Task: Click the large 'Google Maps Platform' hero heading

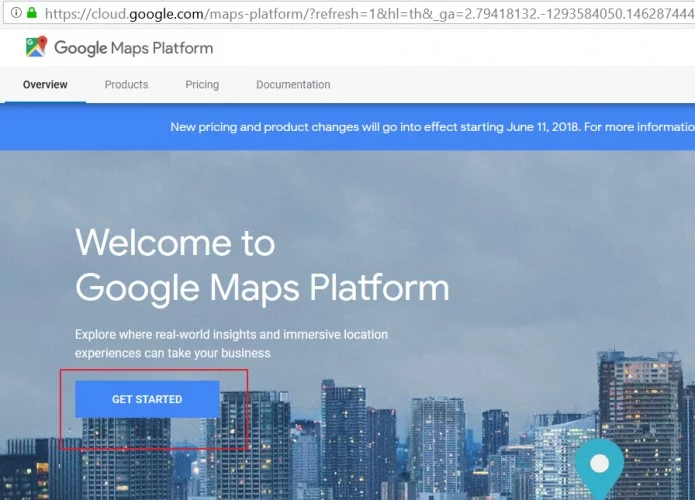Action: [x=262, y=289]
